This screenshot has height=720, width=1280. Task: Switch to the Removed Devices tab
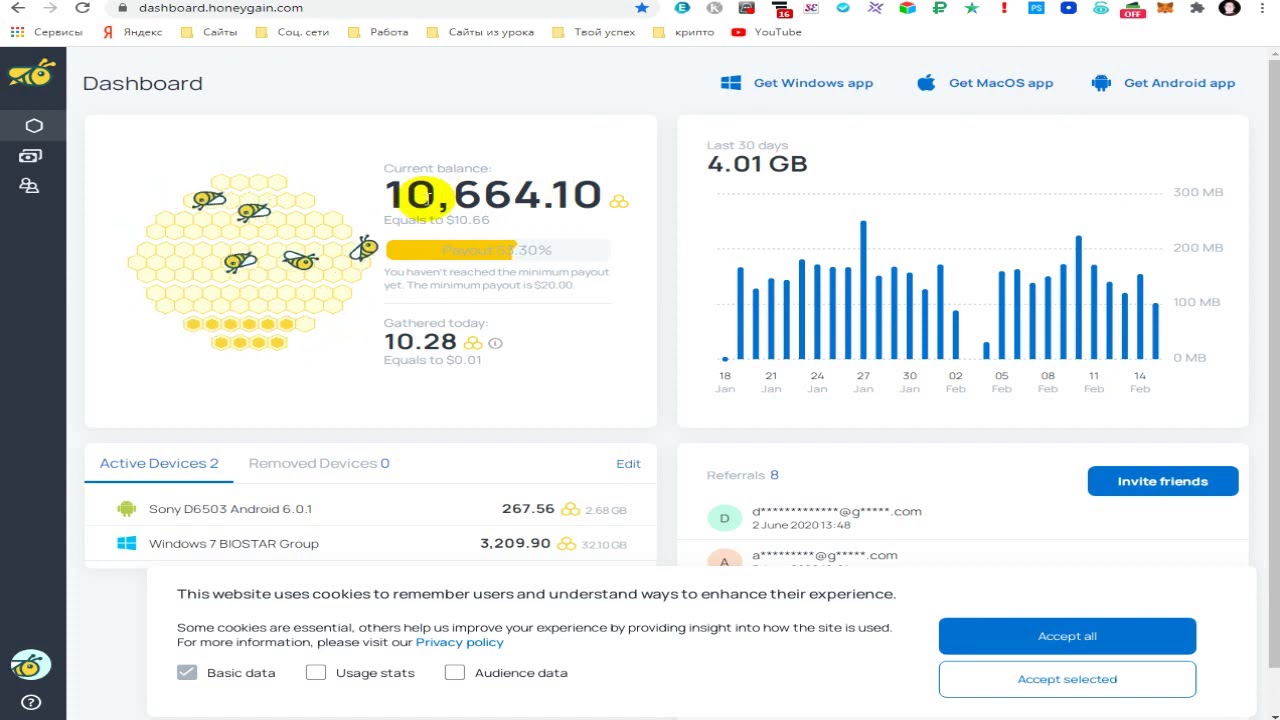tap(319, 463)
